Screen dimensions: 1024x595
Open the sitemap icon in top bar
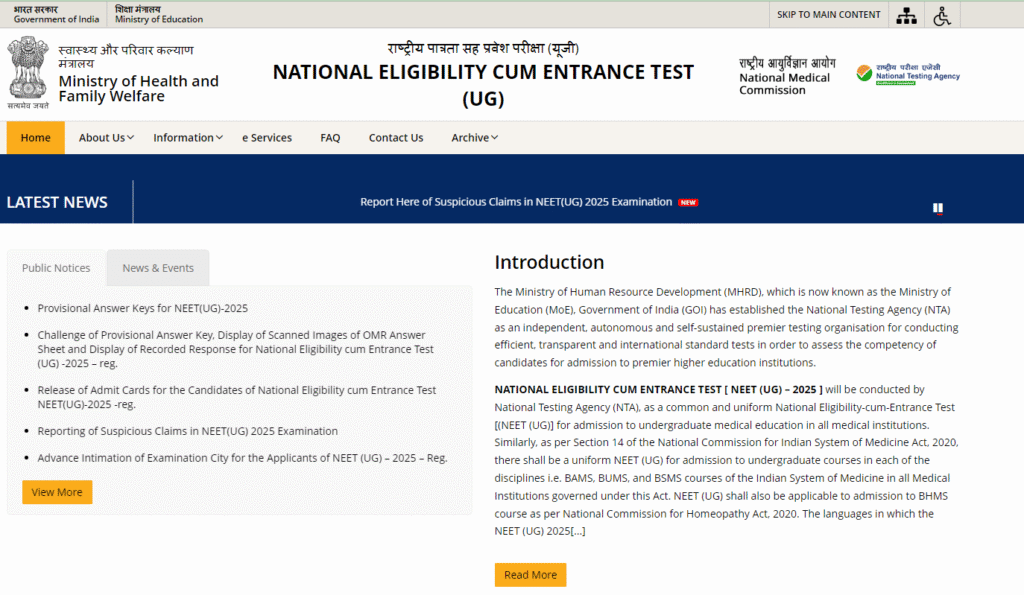point(906,16)
